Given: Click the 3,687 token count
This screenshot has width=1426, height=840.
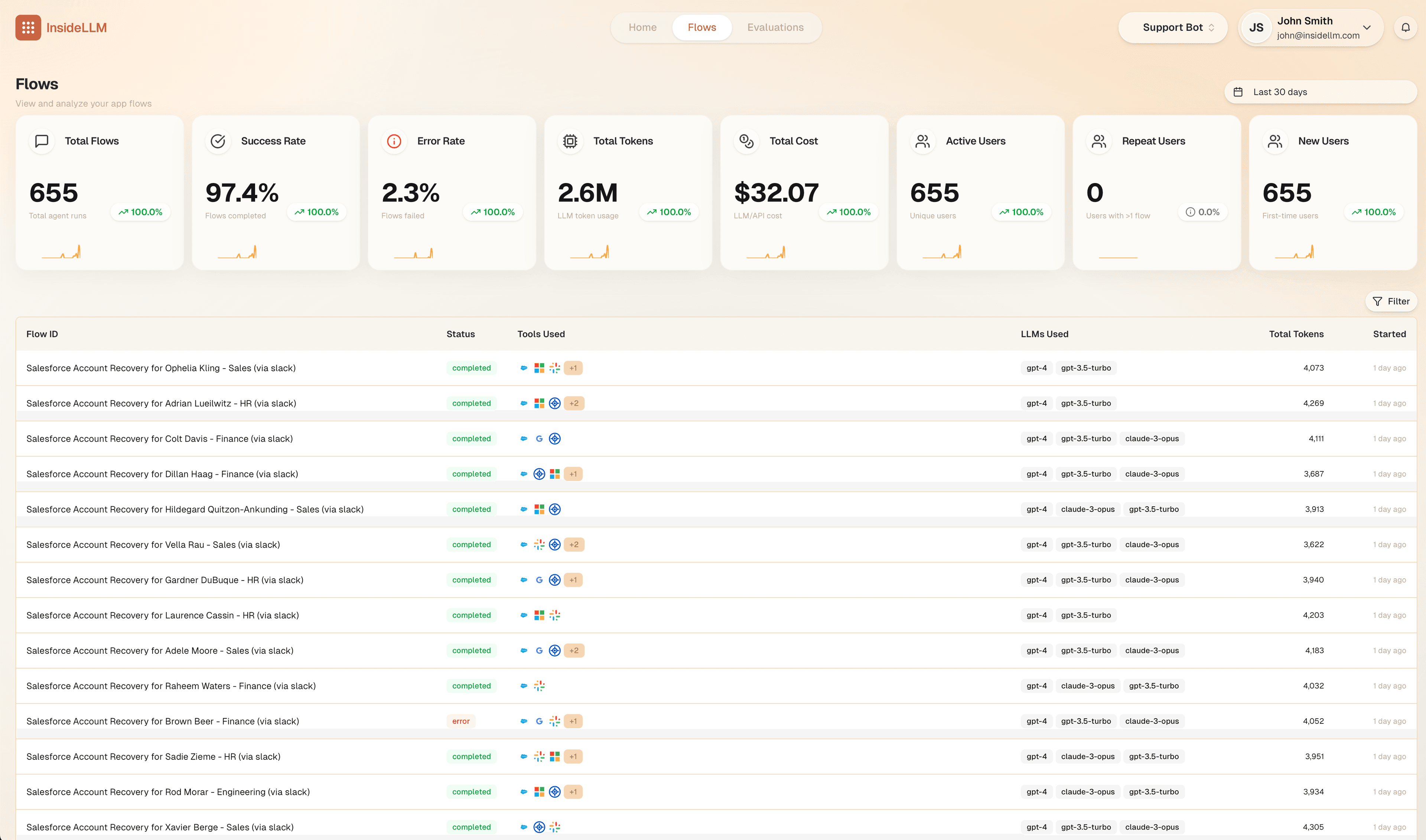Looking at the screenshot, I should [1313, 474].
